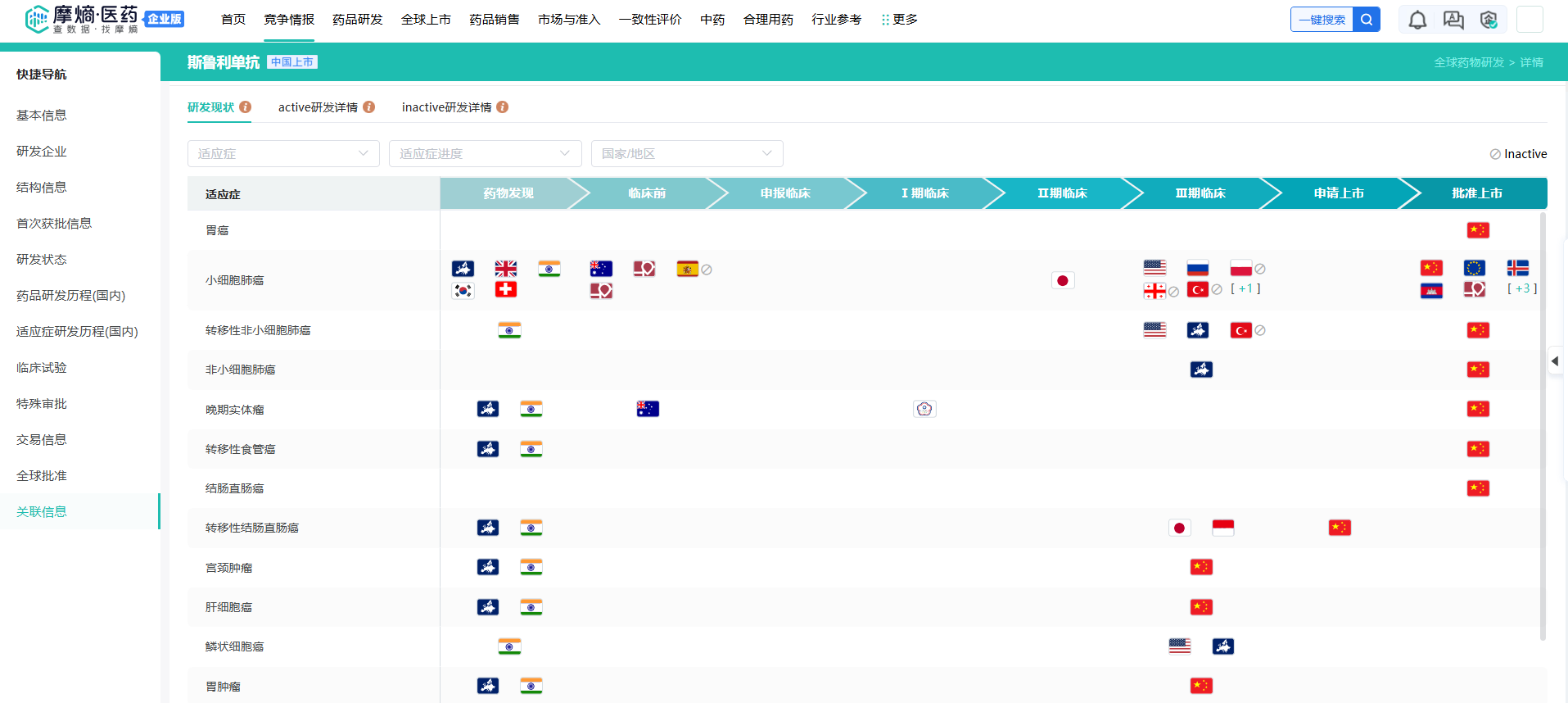Go to 临床试验 in quick navigation

tap(42, 368)
